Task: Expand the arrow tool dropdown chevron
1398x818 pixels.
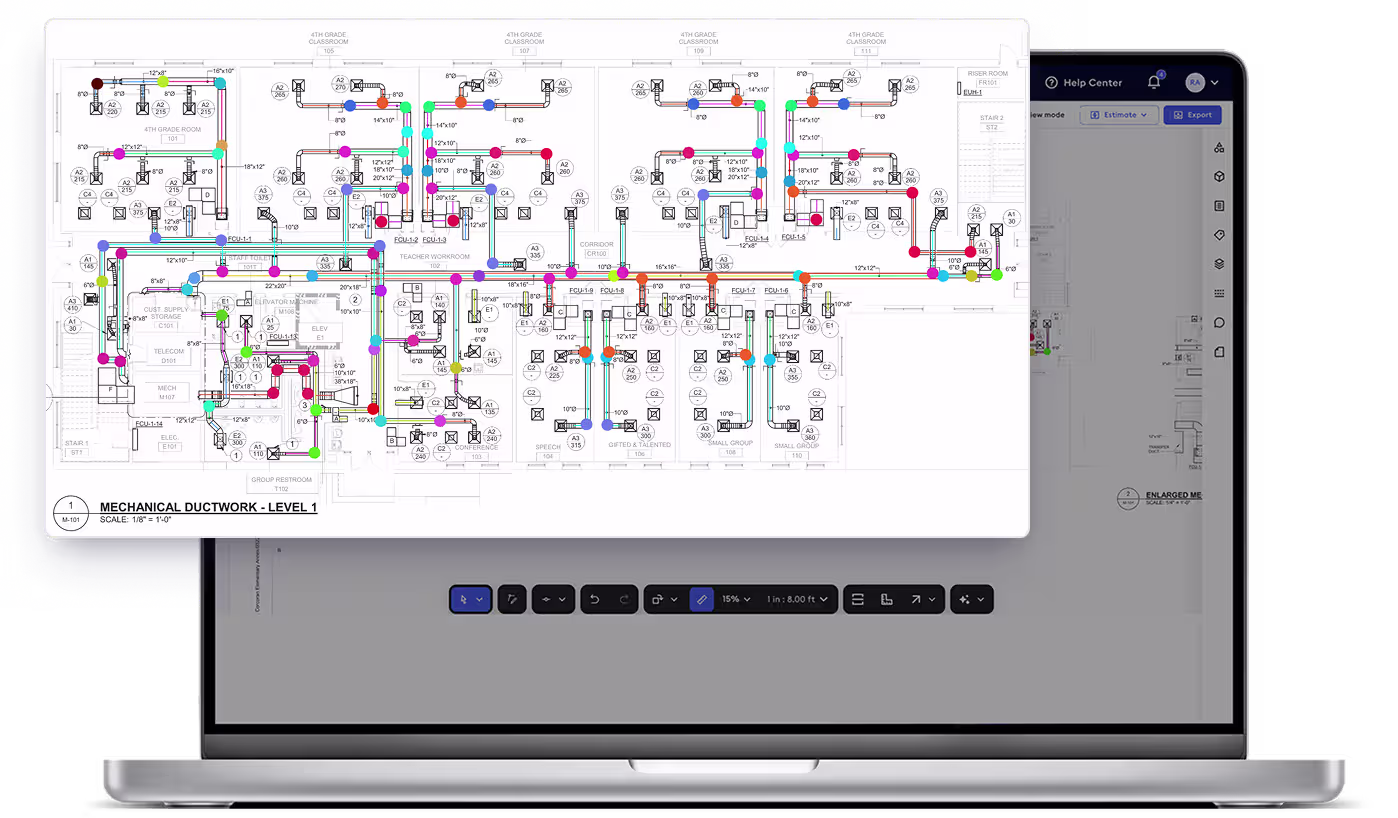Action: coord(932,599)
